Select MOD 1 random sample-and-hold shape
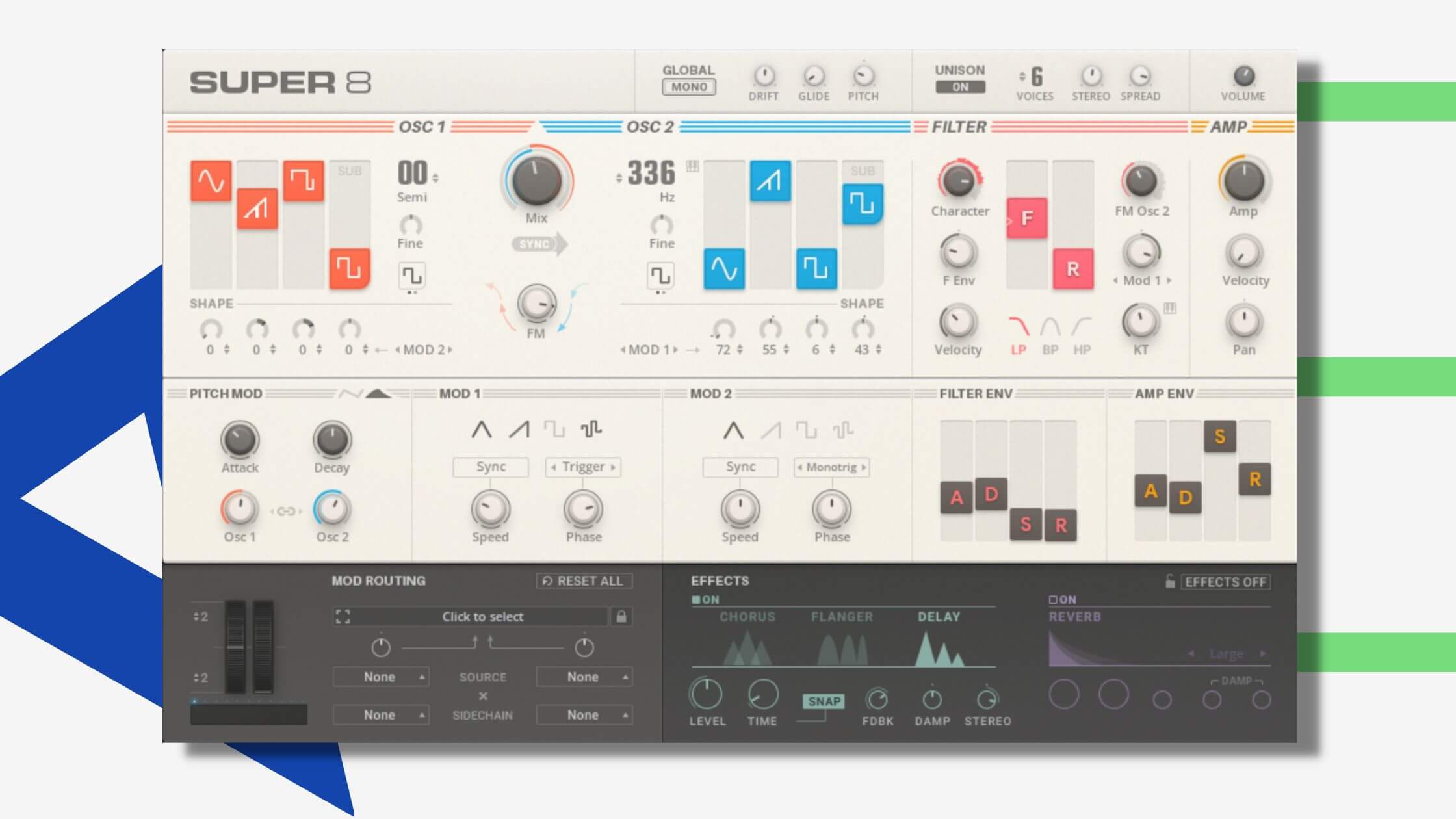 (x=591, y=429)
